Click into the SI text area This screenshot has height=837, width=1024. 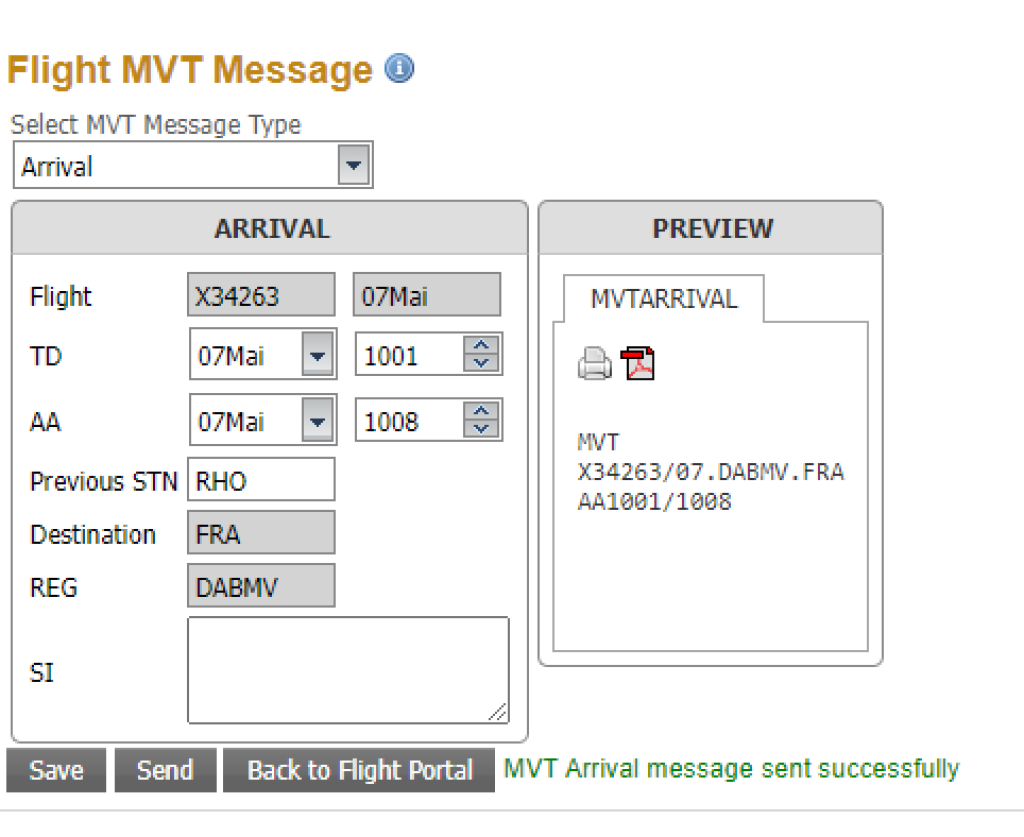(x=346, y=669)
